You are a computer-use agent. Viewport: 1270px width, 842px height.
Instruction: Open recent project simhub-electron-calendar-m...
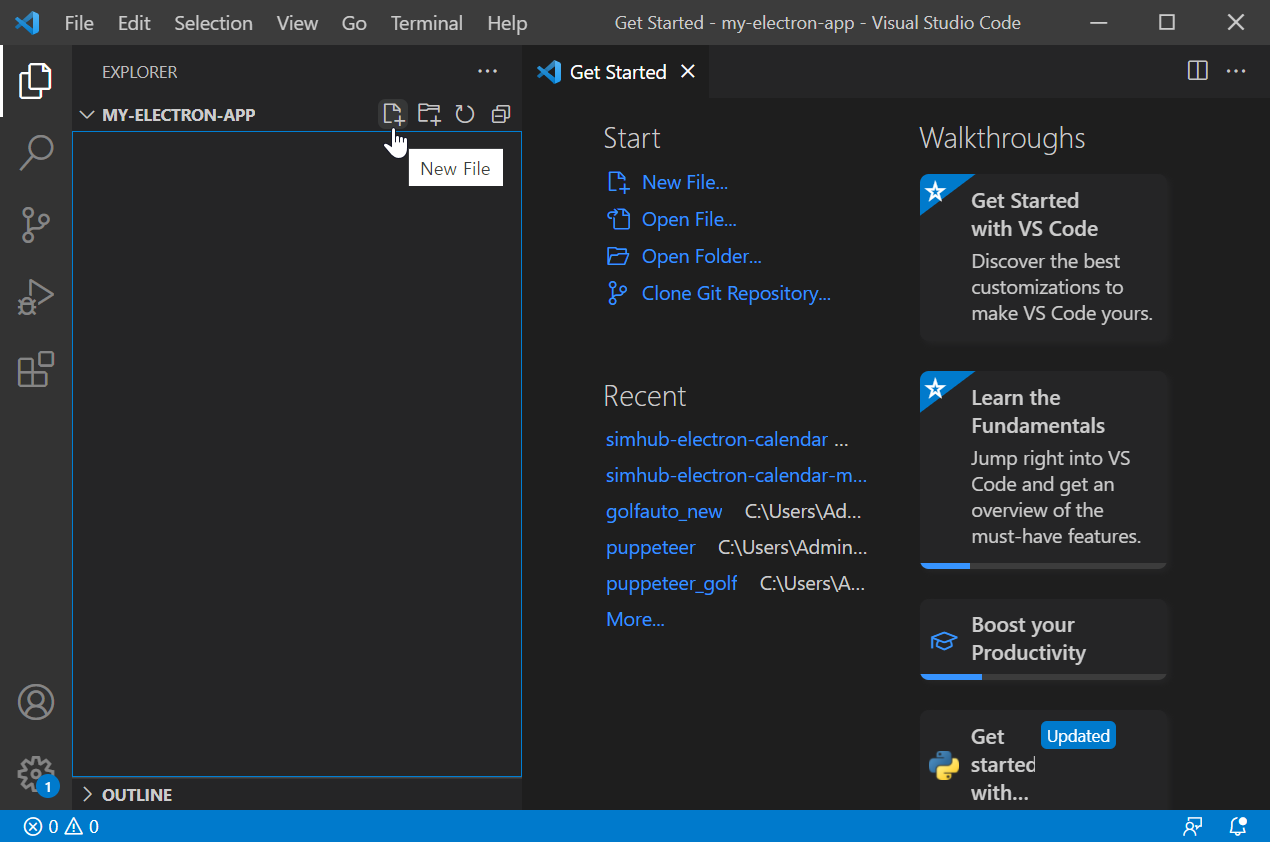tap(736, 475)
